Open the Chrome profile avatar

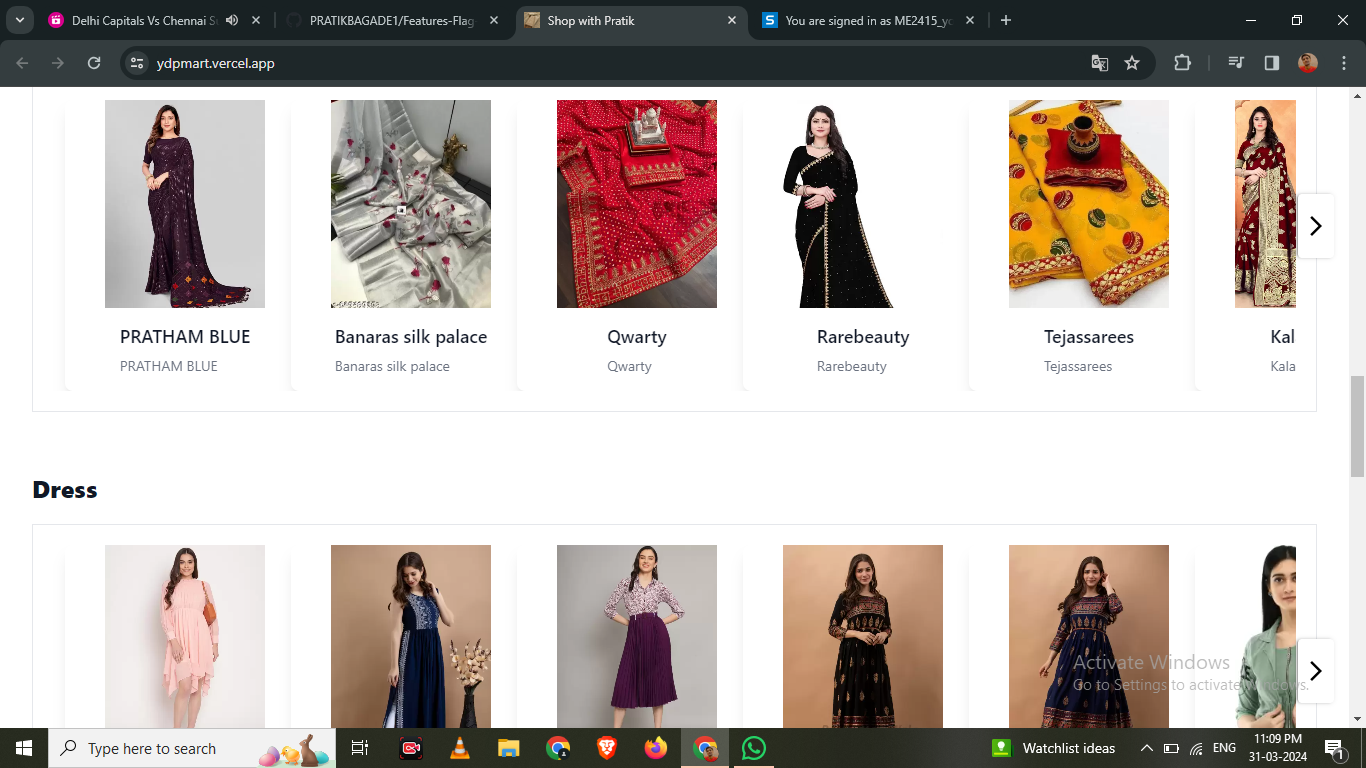tap(1308, 63)
